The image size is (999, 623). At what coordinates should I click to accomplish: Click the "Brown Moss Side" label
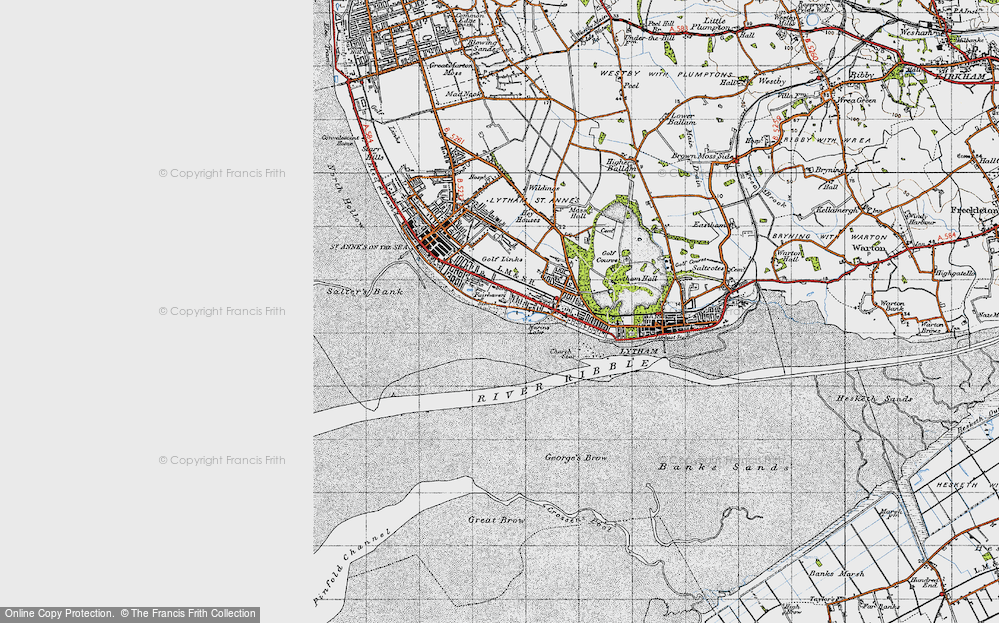(x=703, y=156)
